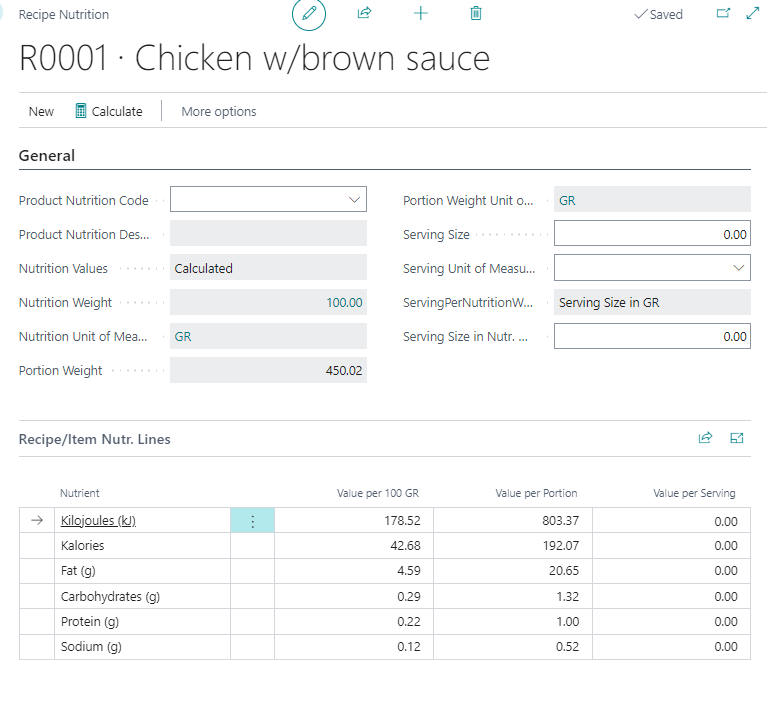The width and height of the screenshot is (781, 706).
Task: Open Product Nutrition Code dropdown
Action: pyautogui.click(x=354, y=200)
